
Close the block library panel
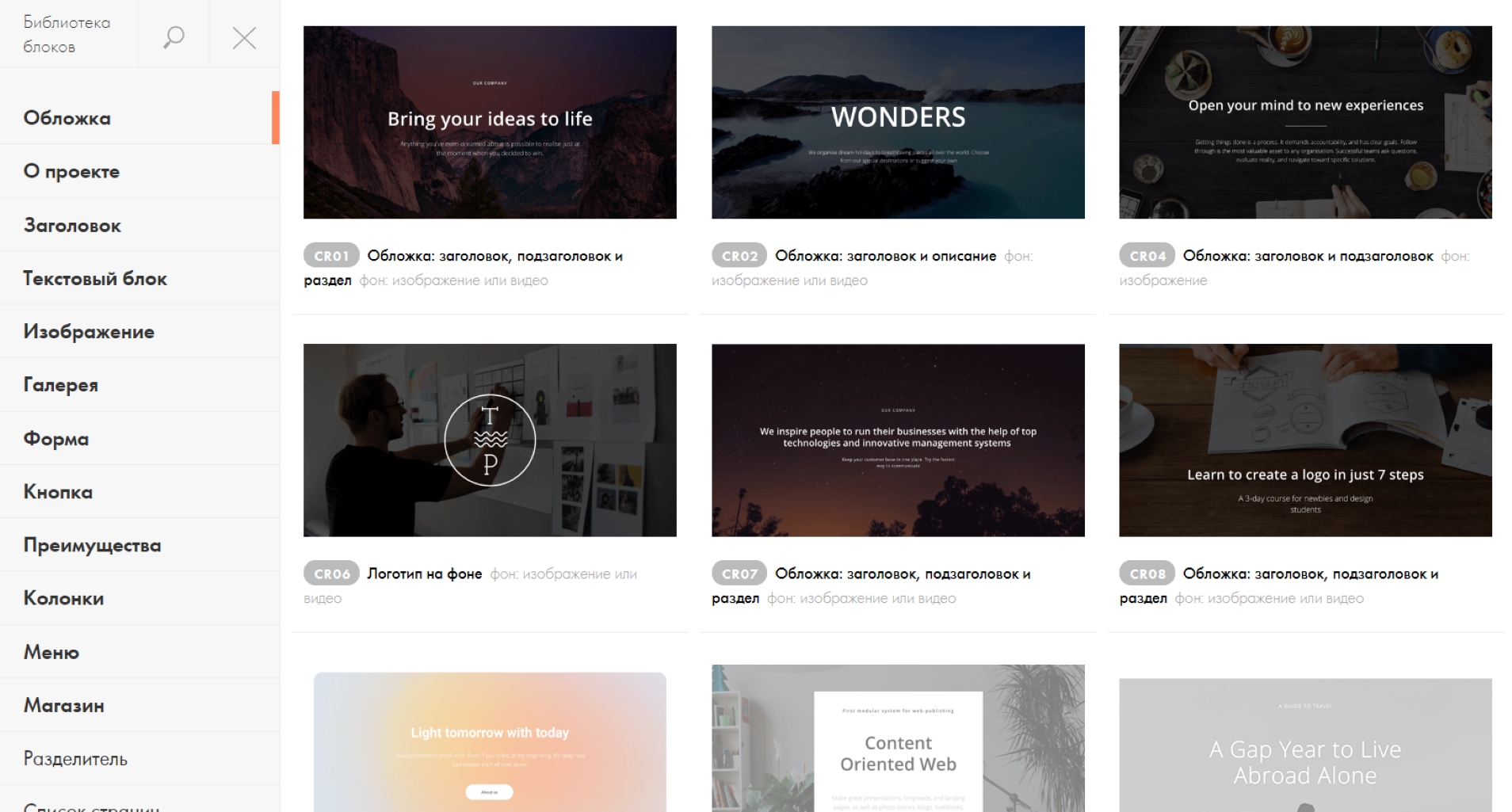point(244,37)
